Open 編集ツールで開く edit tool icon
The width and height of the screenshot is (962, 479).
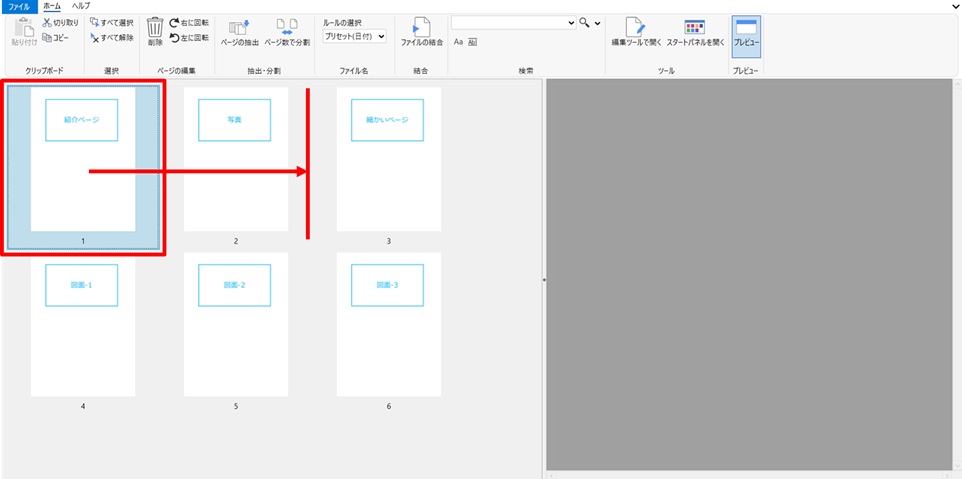637,31
